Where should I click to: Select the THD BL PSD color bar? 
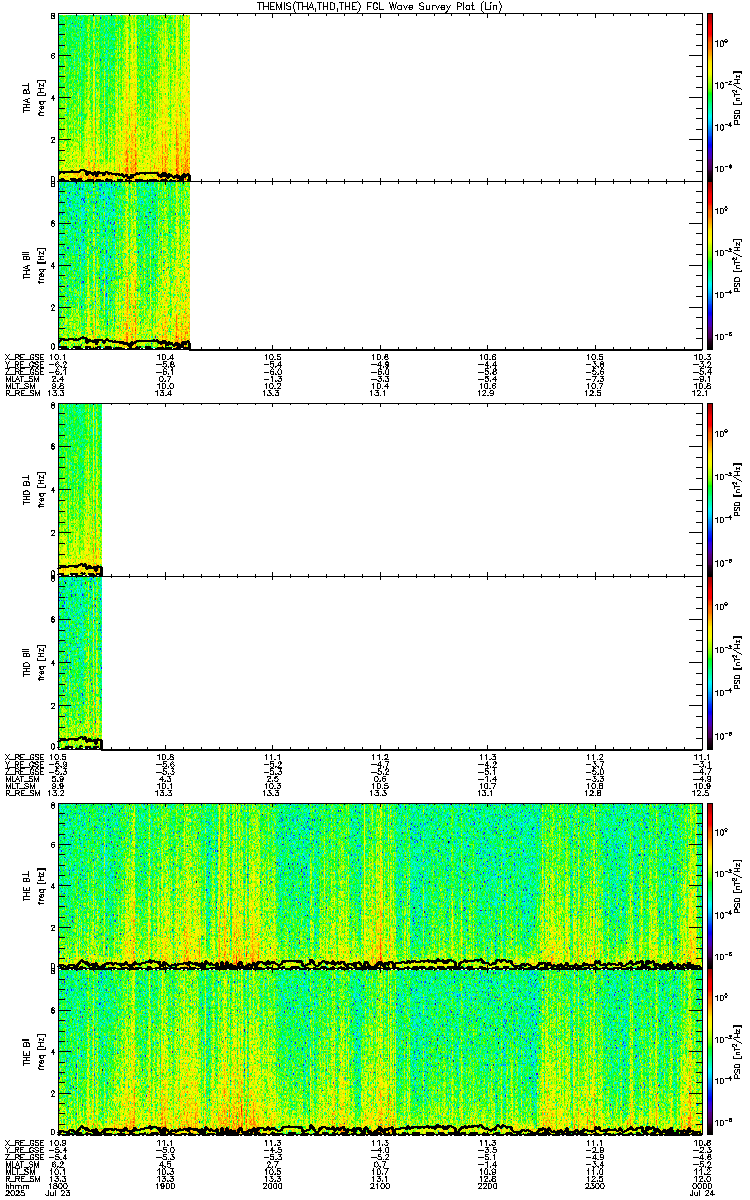[x=711, y=489]
